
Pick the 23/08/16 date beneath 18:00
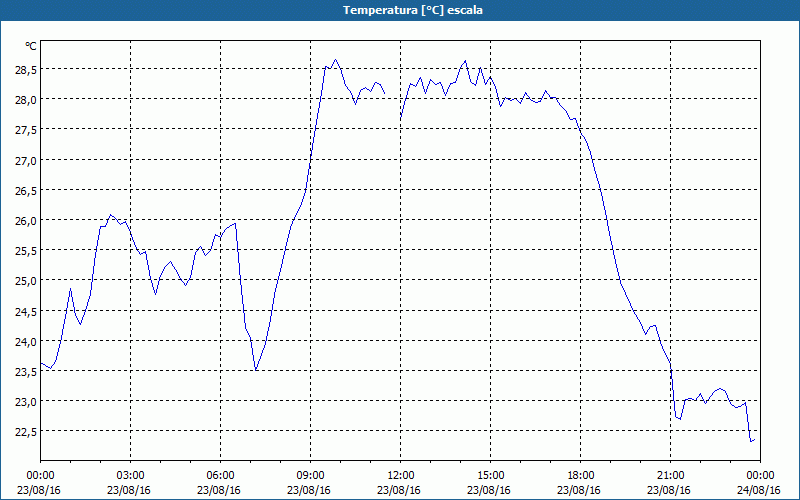pyautogui.click(x=579, y=490)
